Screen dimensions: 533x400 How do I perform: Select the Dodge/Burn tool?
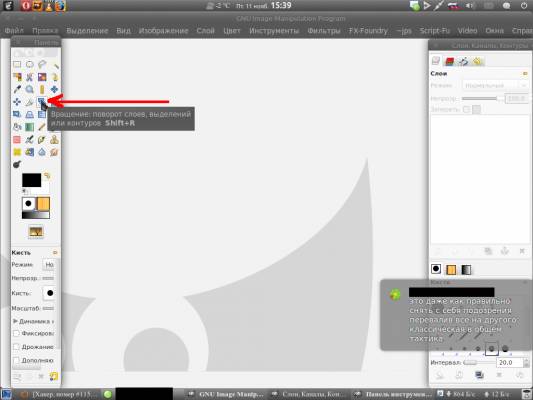pos(17,164)
